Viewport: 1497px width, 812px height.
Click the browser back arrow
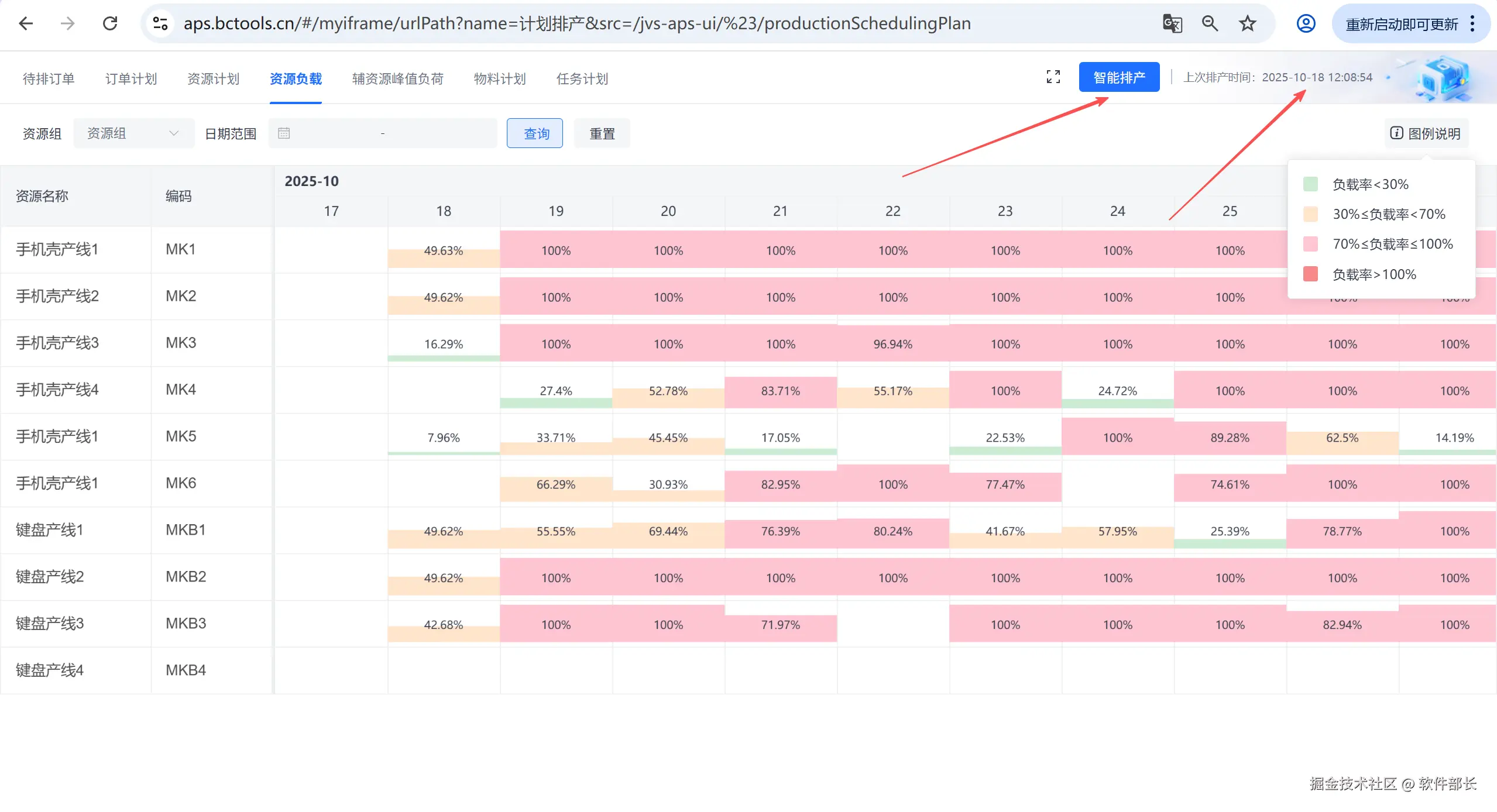pos(26,23)
